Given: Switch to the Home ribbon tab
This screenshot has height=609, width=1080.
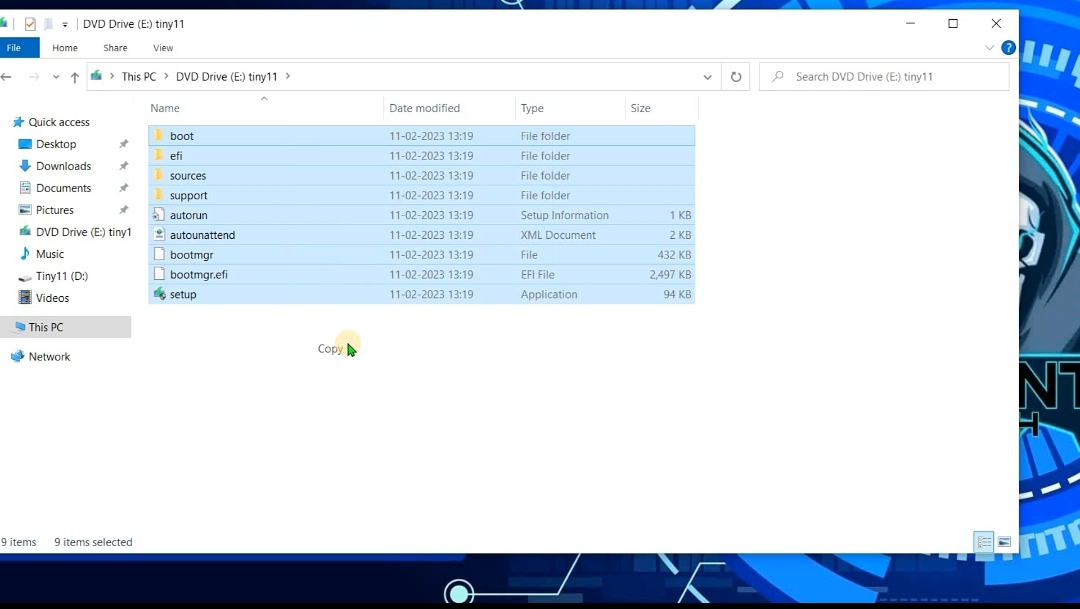Looking at the screenshot, I should tap(65, 48).
